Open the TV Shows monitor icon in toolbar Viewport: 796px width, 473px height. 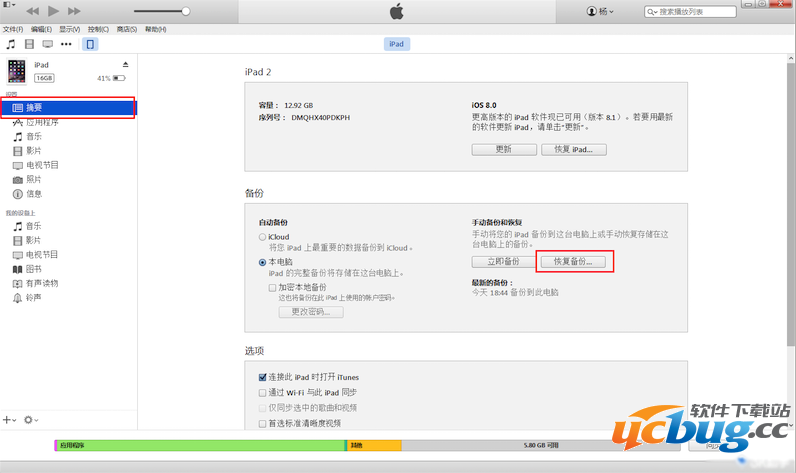(x=47, y=45)
